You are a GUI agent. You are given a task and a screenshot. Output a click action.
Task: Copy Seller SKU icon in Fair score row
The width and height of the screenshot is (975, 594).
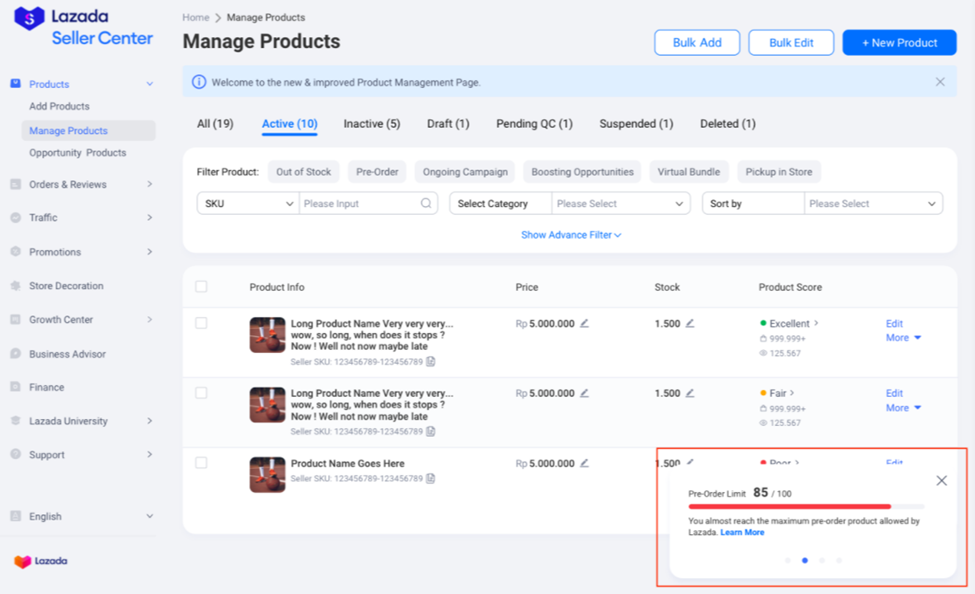[x=430, y=431]
